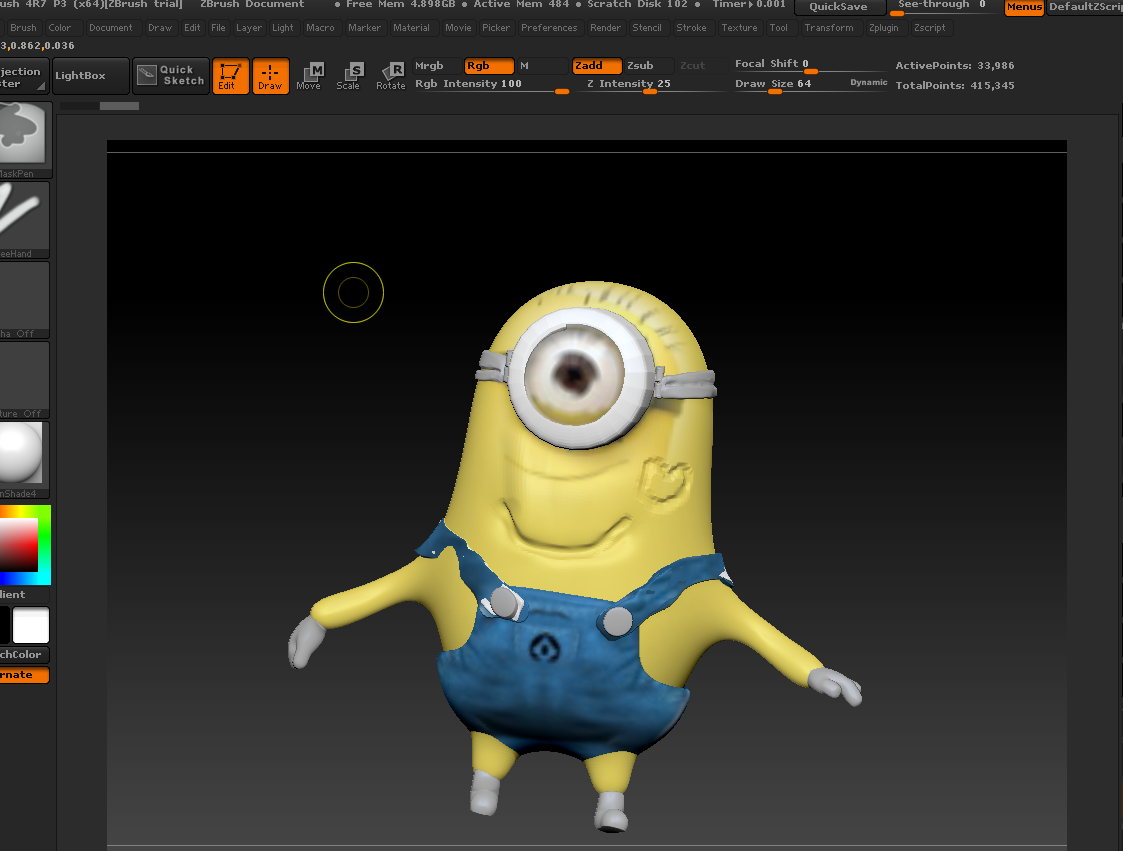Switch to the Move tool
This screenshot has width=1123, height=851.
(309, 76)
